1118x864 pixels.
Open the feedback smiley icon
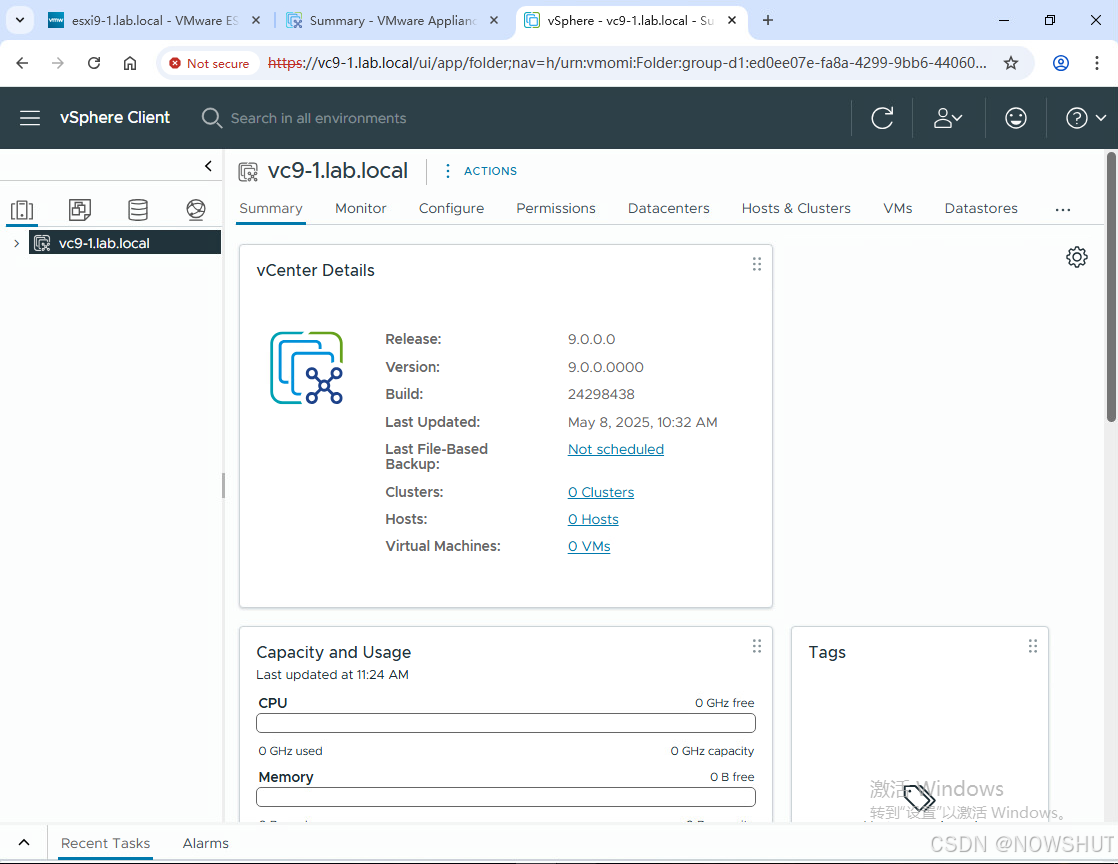click(x=1015, y=118)
